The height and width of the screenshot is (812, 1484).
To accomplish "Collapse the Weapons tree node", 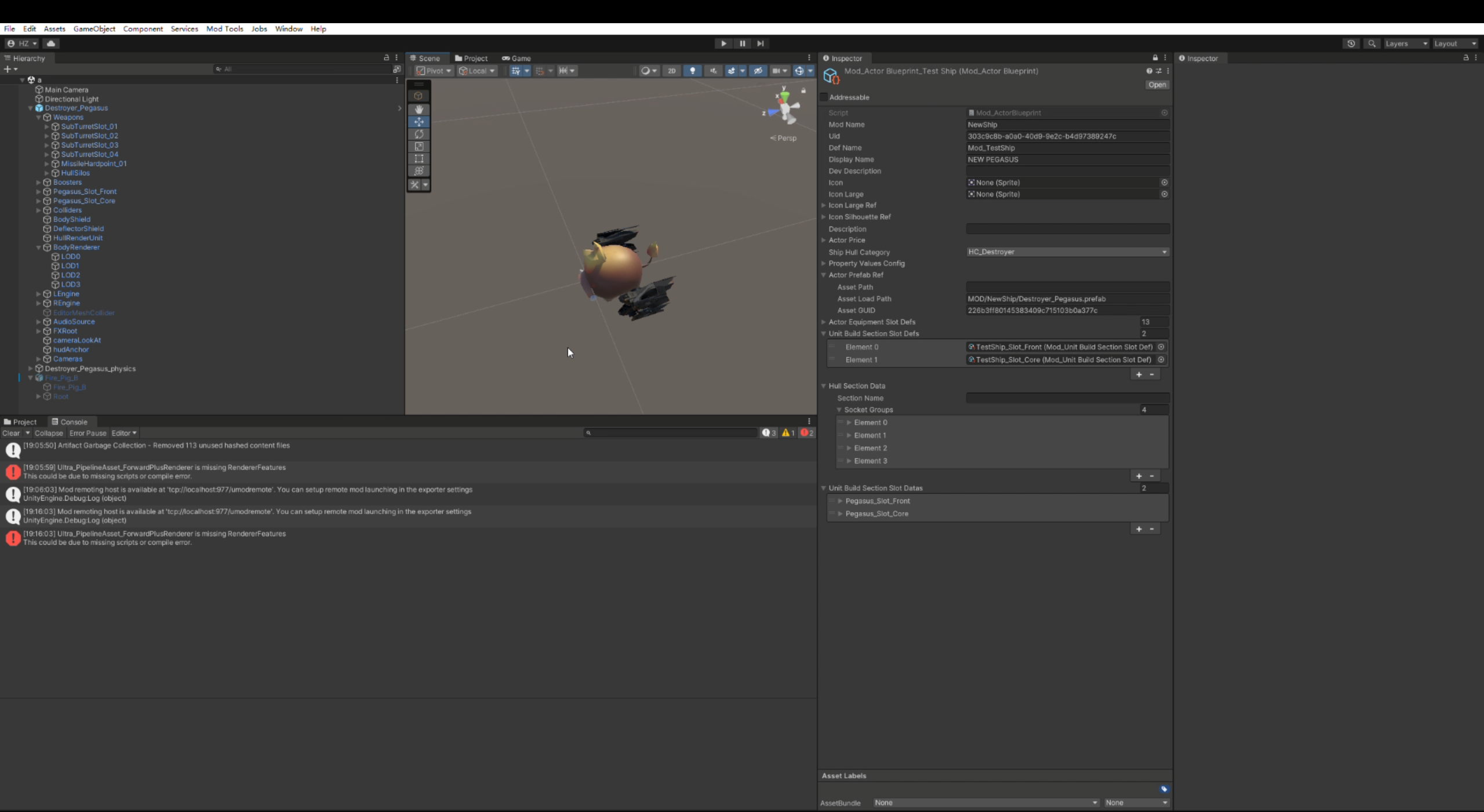I will coord(39,117).
